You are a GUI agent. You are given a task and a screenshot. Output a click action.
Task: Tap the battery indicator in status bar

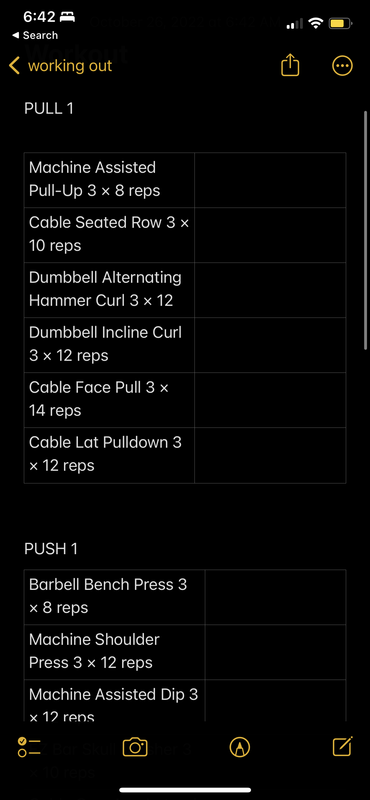coord(340,23)
